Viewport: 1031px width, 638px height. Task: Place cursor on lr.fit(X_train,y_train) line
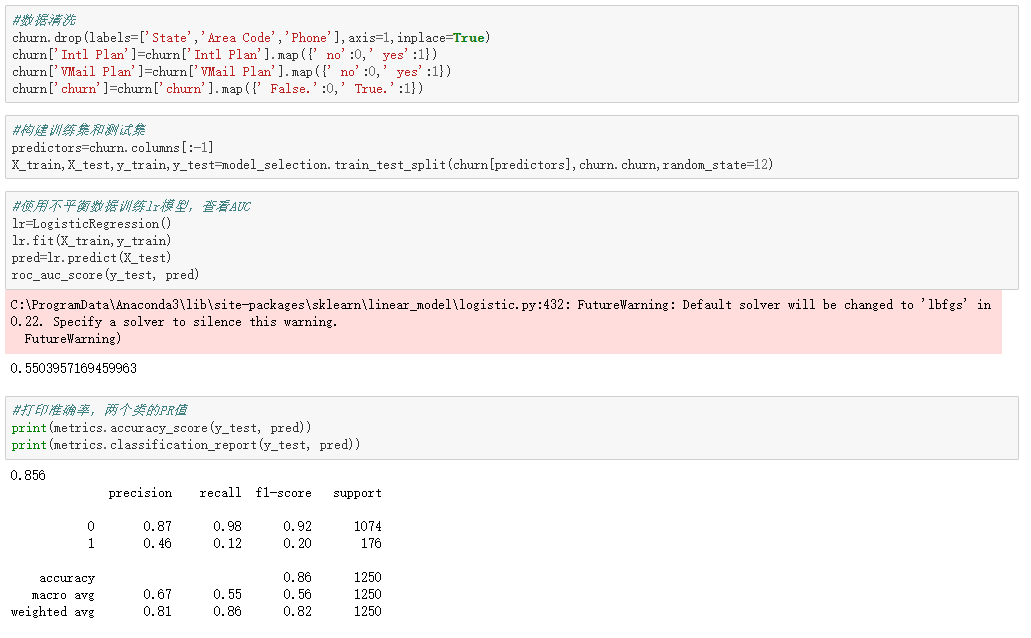point(92,241)
